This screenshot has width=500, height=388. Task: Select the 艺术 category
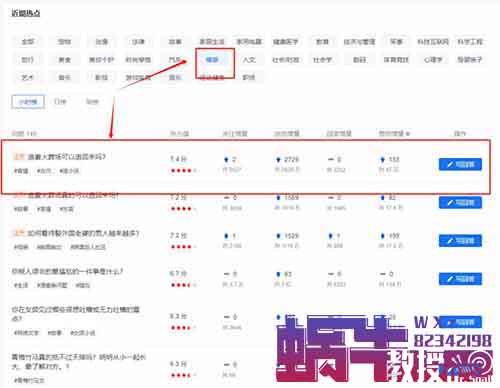28,77
